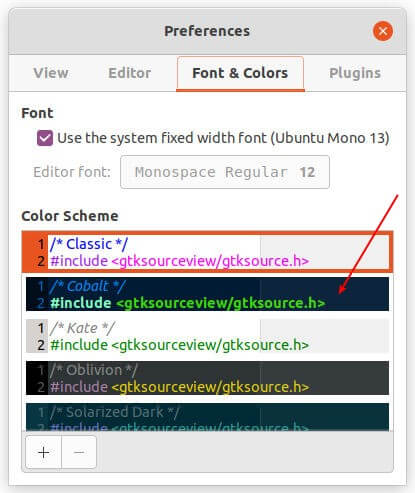Choose the Cobalt color scheme
This screenshot has width=415, height=493.
click(207, 294)
